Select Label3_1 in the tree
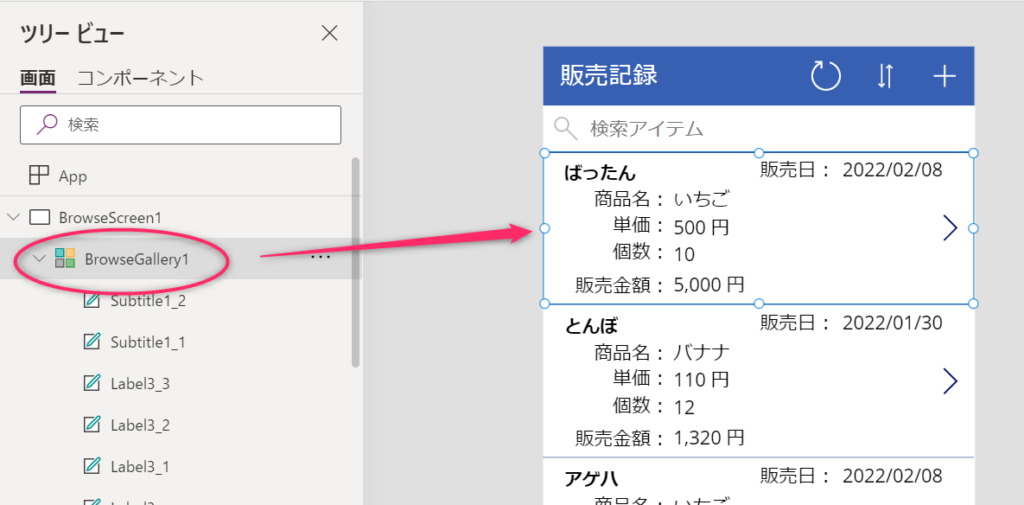 point(140,467)
